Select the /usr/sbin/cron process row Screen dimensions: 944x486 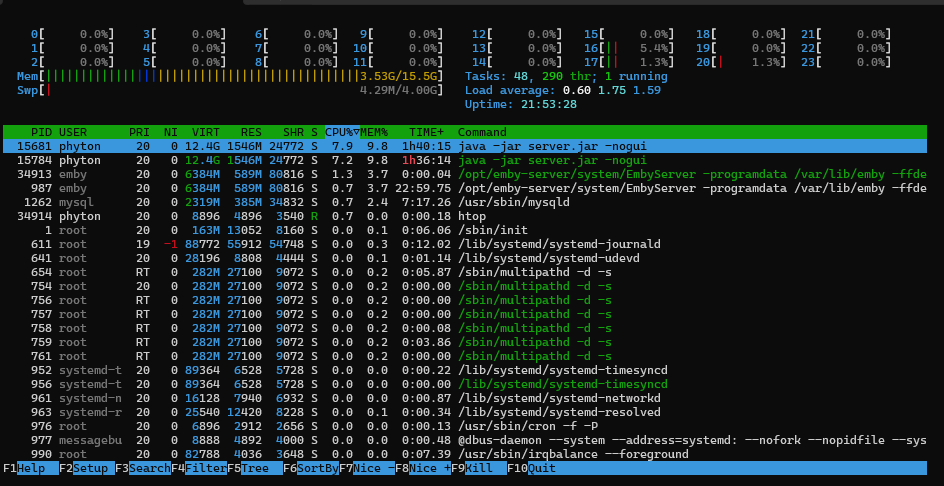[465, 426]
